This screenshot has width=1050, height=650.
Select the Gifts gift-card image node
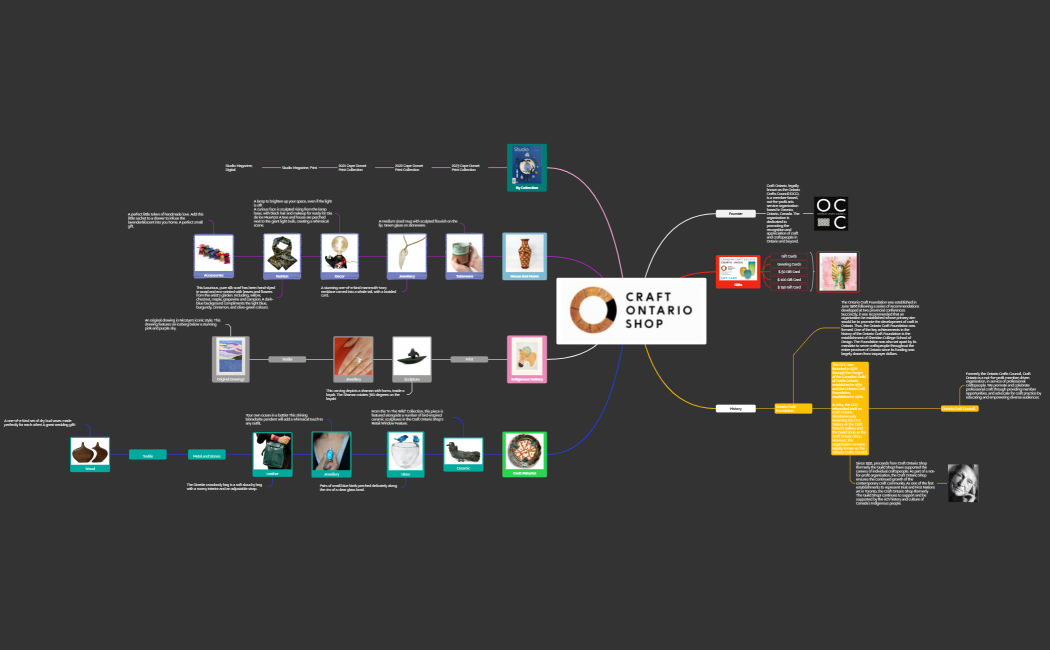738,271
